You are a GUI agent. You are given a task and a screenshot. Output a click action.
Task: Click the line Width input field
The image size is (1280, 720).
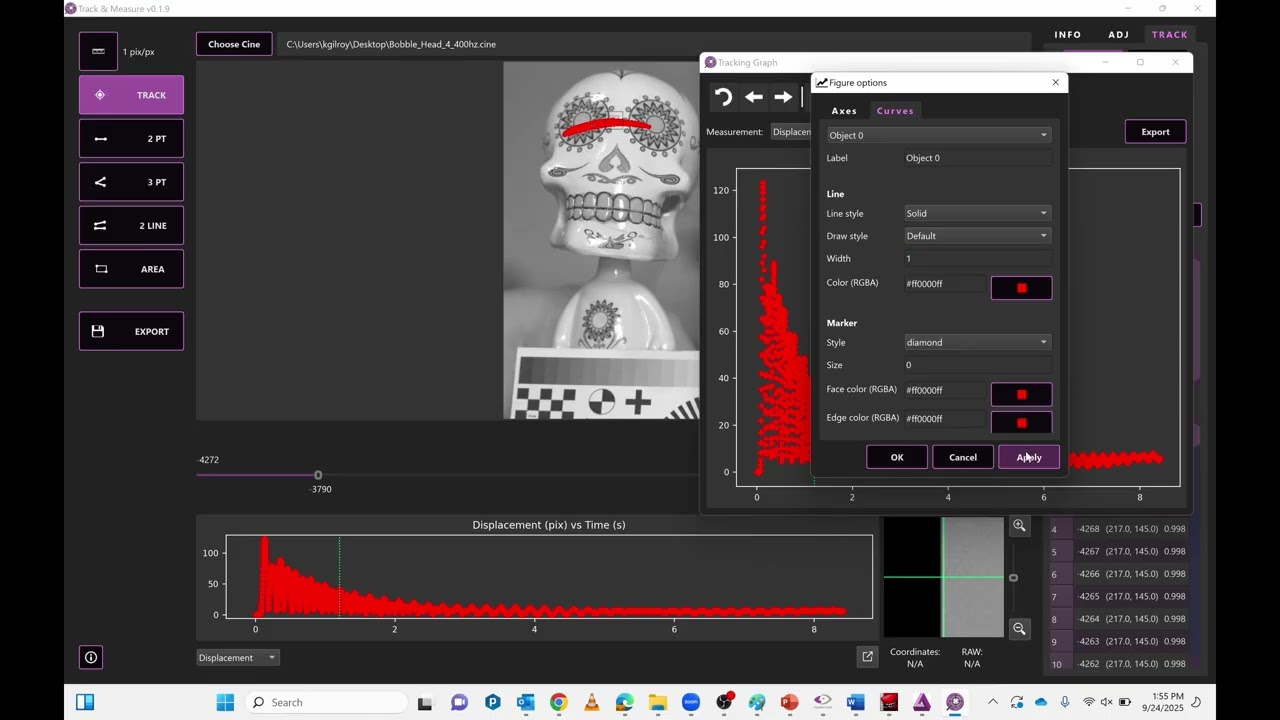(977, 258)
